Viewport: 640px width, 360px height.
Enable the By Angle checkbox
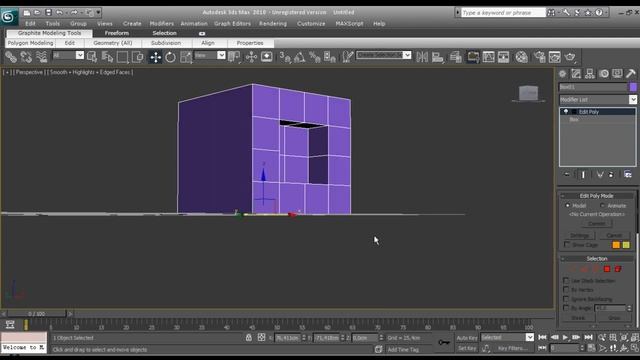(566, 308)
